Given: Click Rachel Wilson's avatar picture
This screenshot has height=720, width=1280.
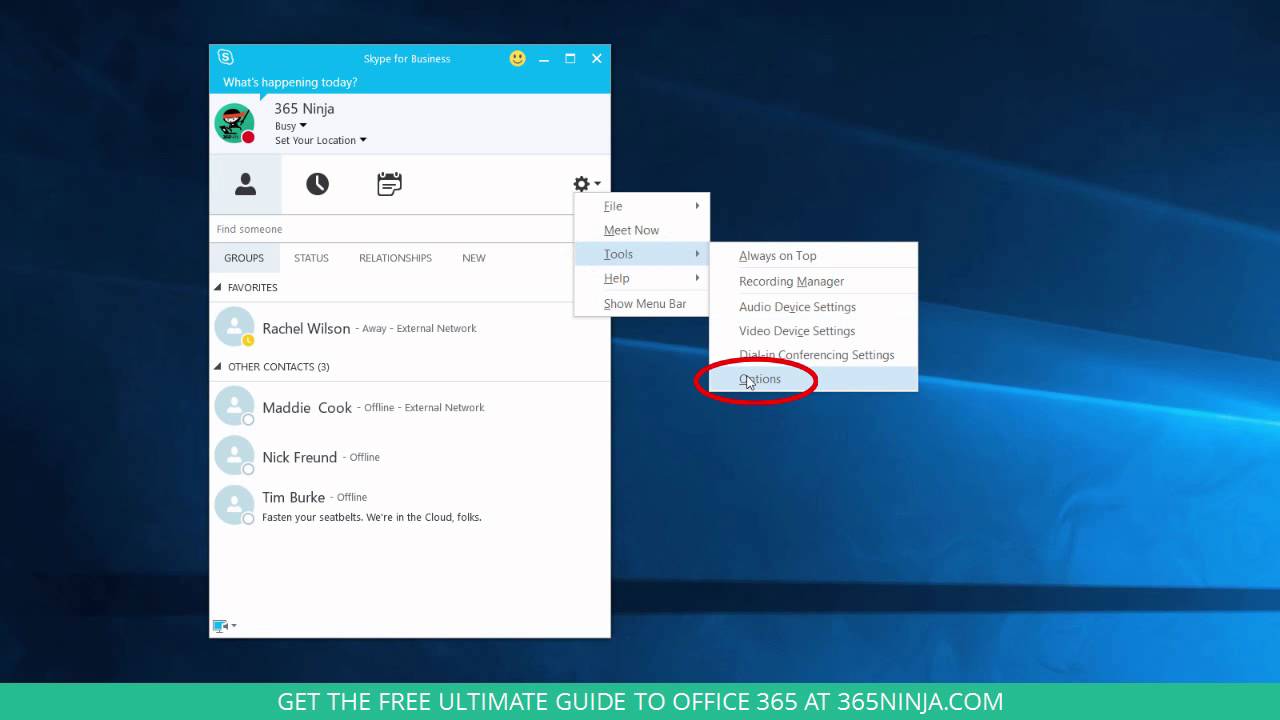Looking at the screenshot, I should coord(234,327).
